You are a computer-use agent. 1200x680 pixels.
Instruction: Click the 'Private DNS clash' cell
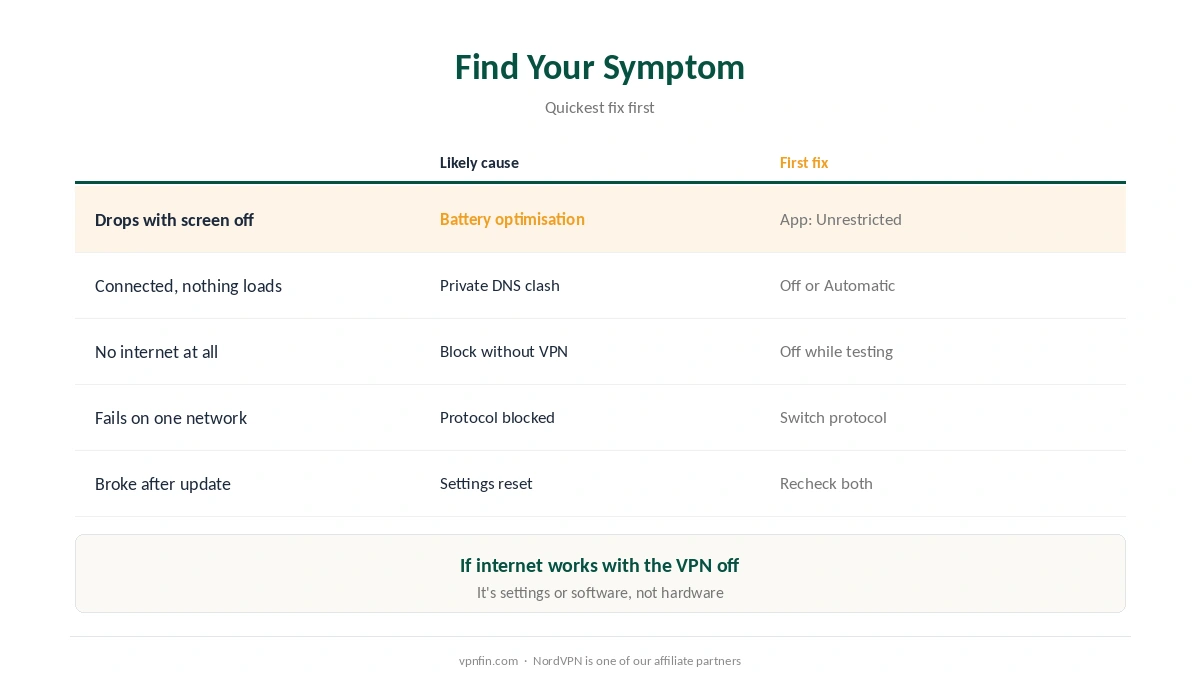[500, 285]
